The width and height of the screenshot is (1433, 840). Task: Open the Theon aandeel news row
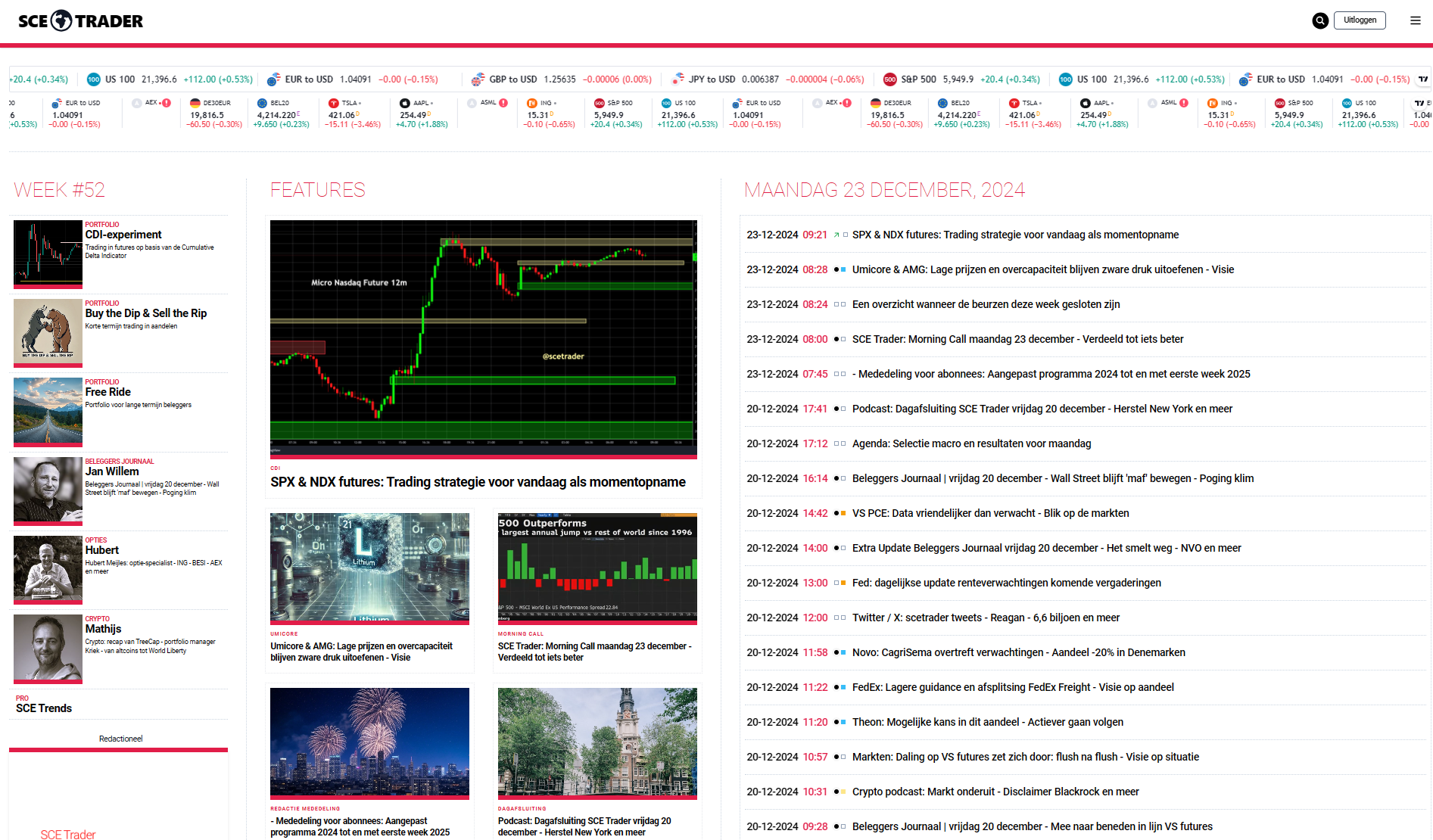point(1084,723)
